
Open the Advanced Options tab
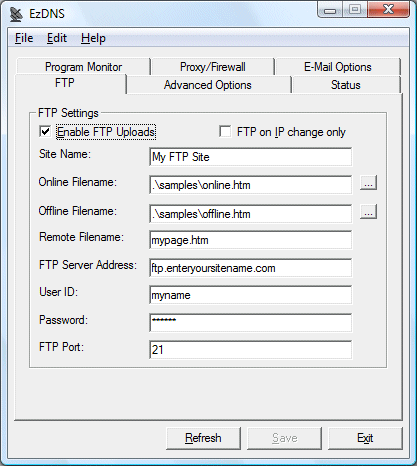(x=208, y=85)
